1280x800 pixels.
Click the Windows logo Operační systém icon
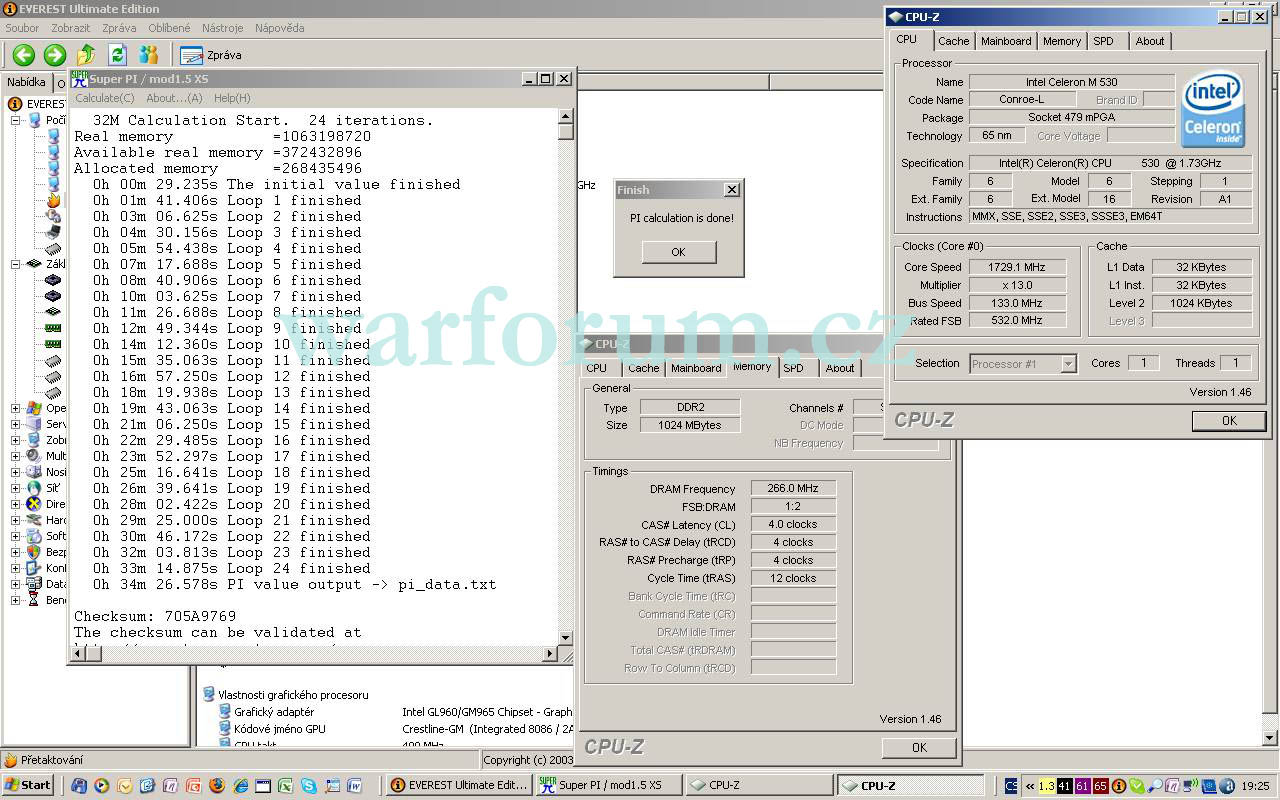tap(34, 408)
